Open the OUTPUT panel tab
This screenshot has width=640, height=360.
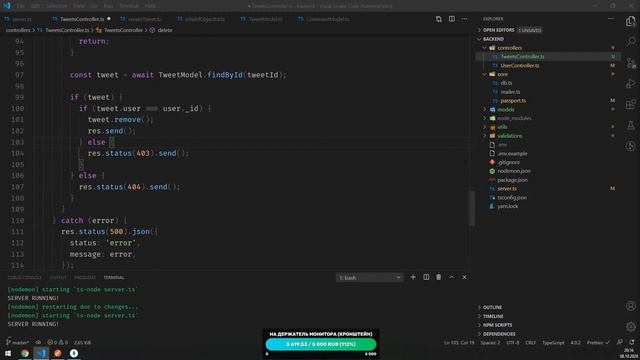[x=58, y=278]
